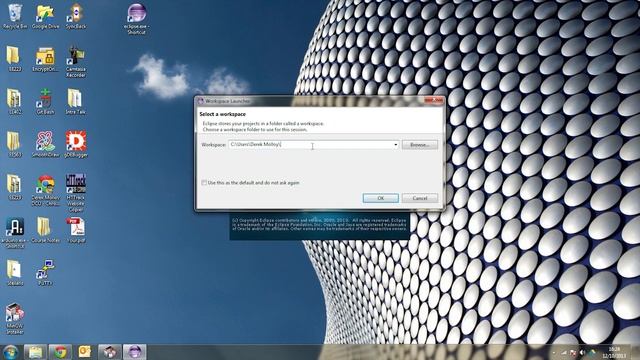Open the Outlook icon in taskbar

tap(85, 352)
